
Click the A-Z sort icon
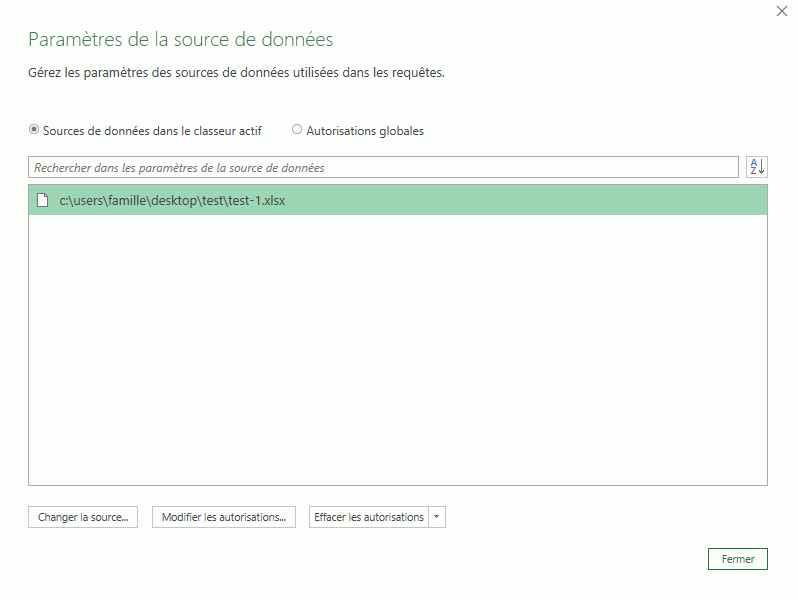tap(756, 167)
